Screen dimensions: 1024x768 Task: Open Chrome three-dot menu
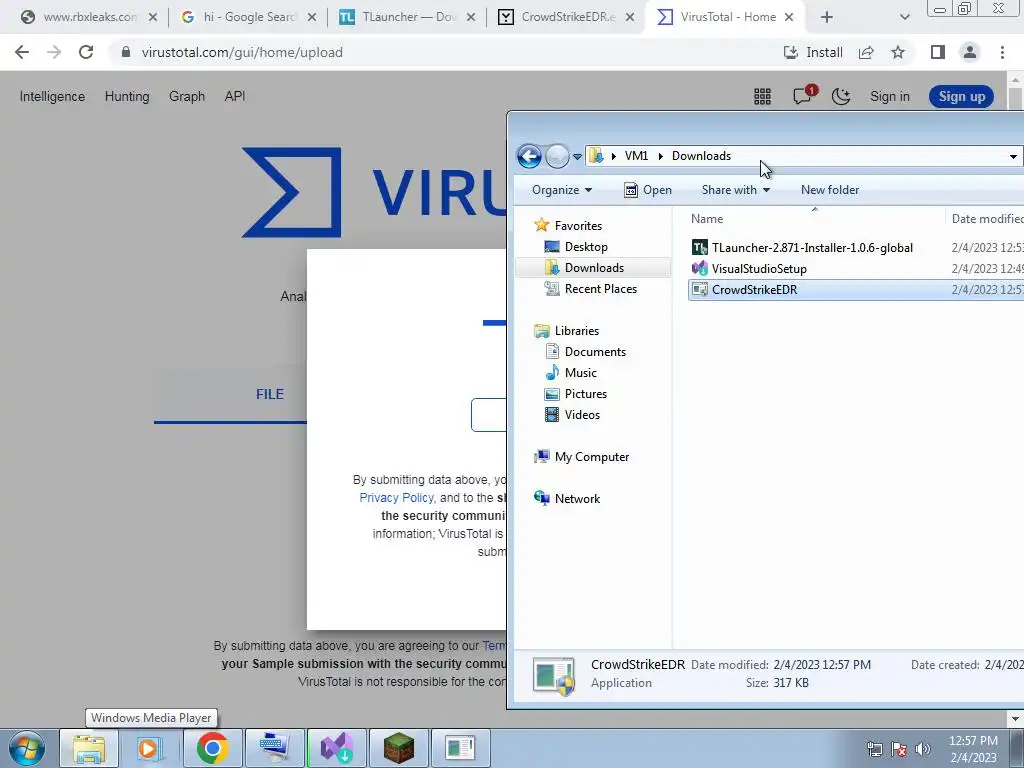(1002, 52)
